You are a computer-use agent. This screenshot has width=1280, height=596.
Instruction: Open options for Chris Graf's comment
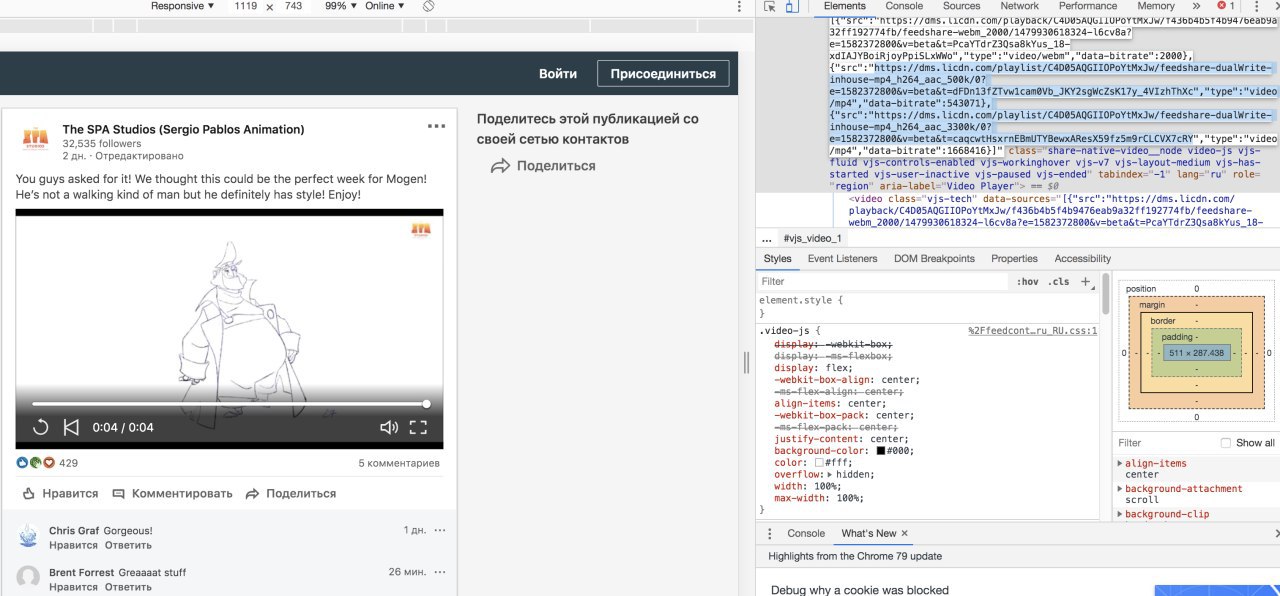click(x=440, y=530)
